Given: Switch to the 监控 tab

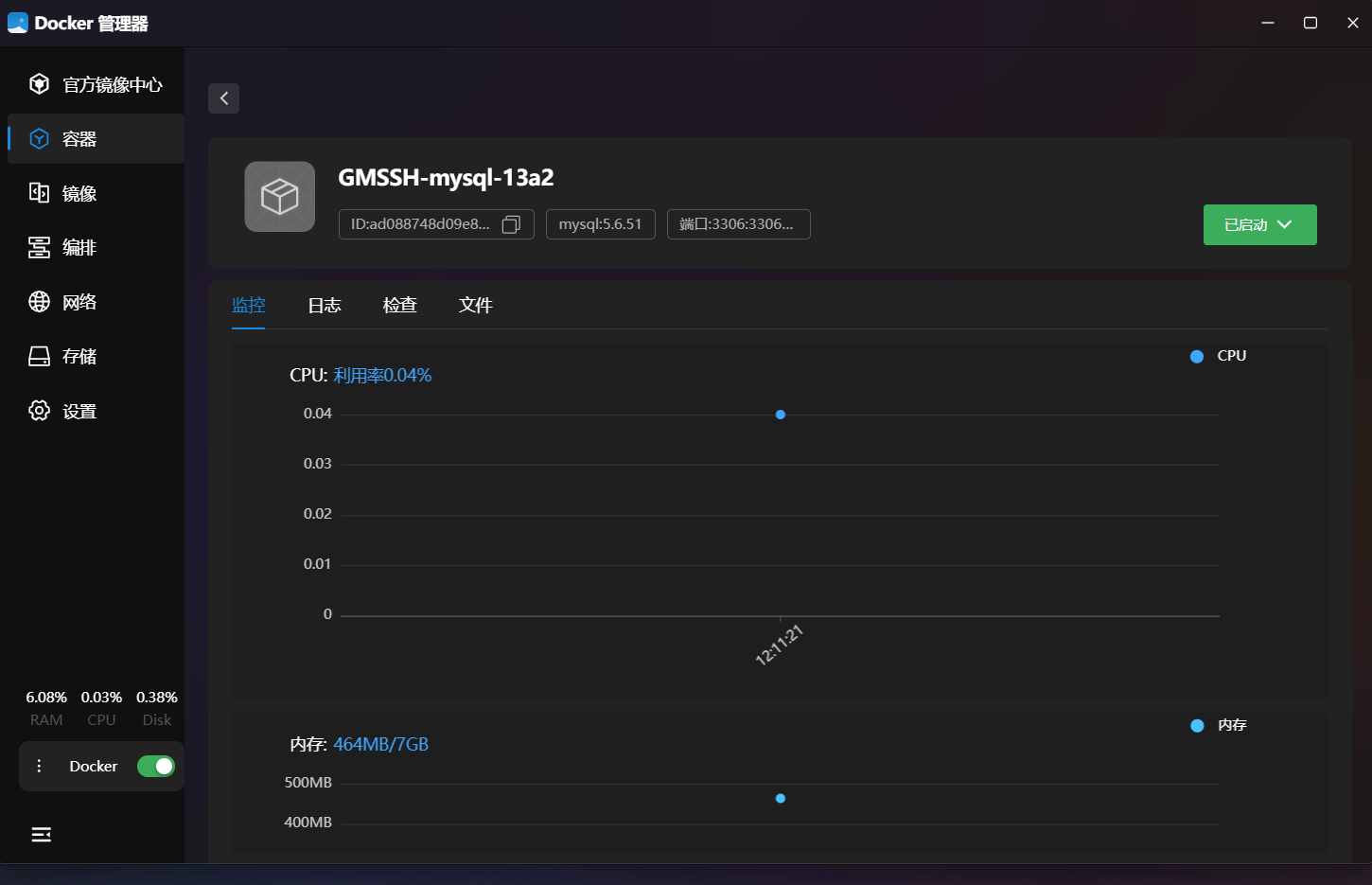Looking at the screenshot, I should click(x=249, y=305).
